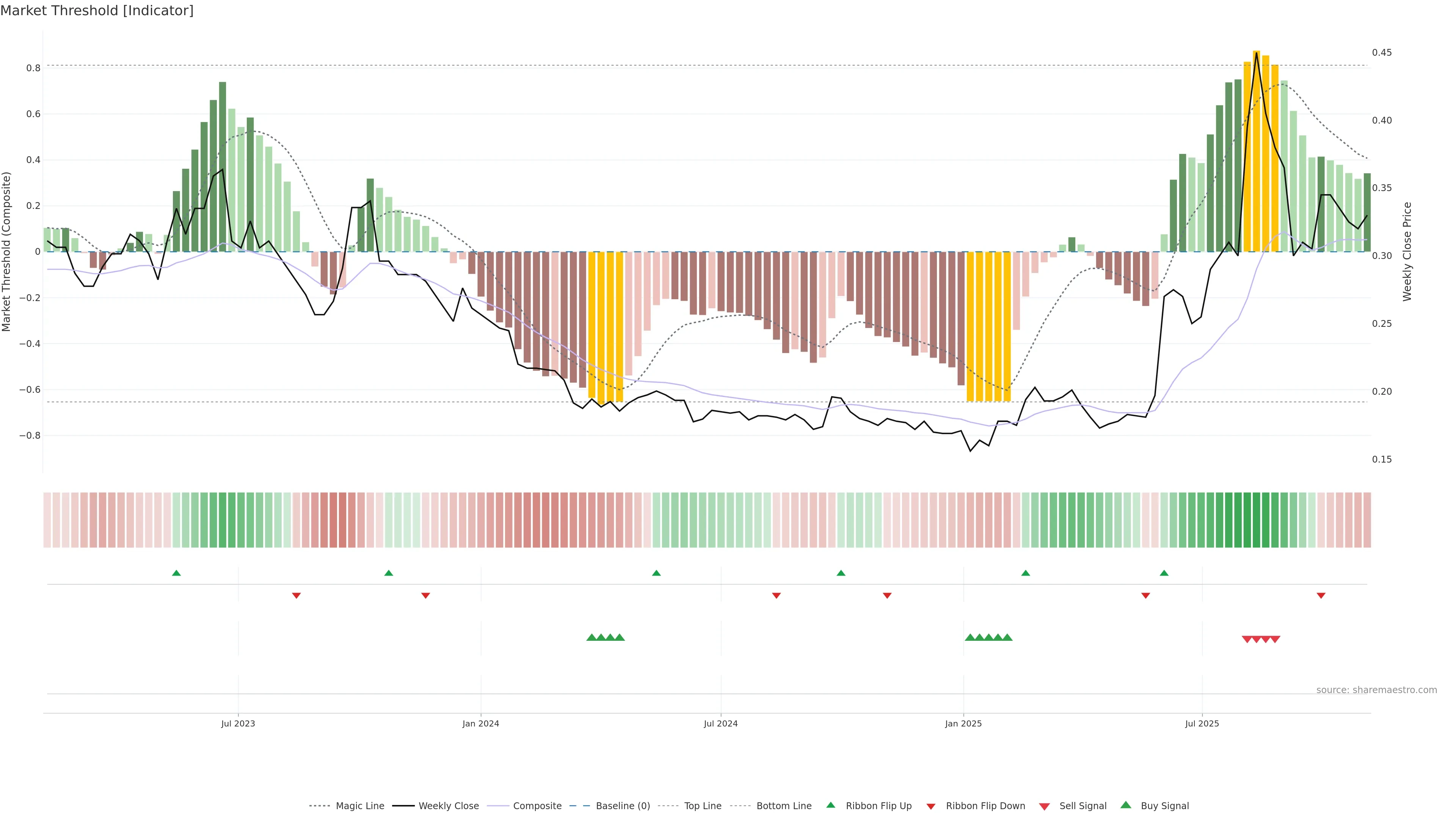The width and height of the screenshot is (1456, 819).
Task: Click the Sell Signal legend icon
Action: [x=1045, y=806]
